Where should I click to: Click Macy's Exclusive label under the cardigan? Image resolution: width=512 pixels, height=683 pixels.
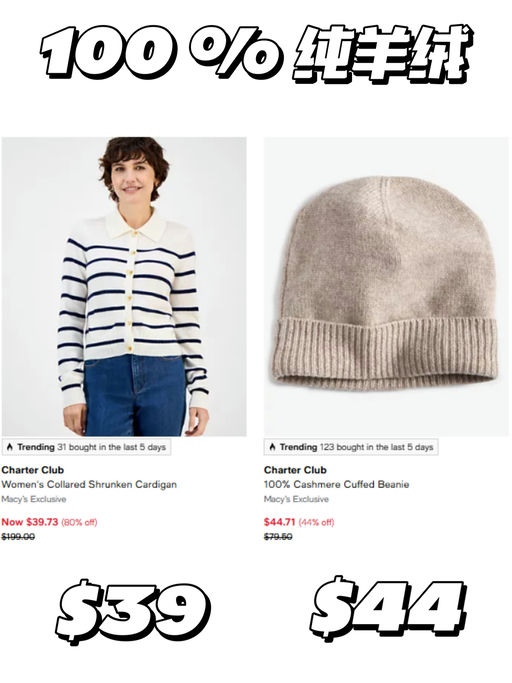coord(34,499)
